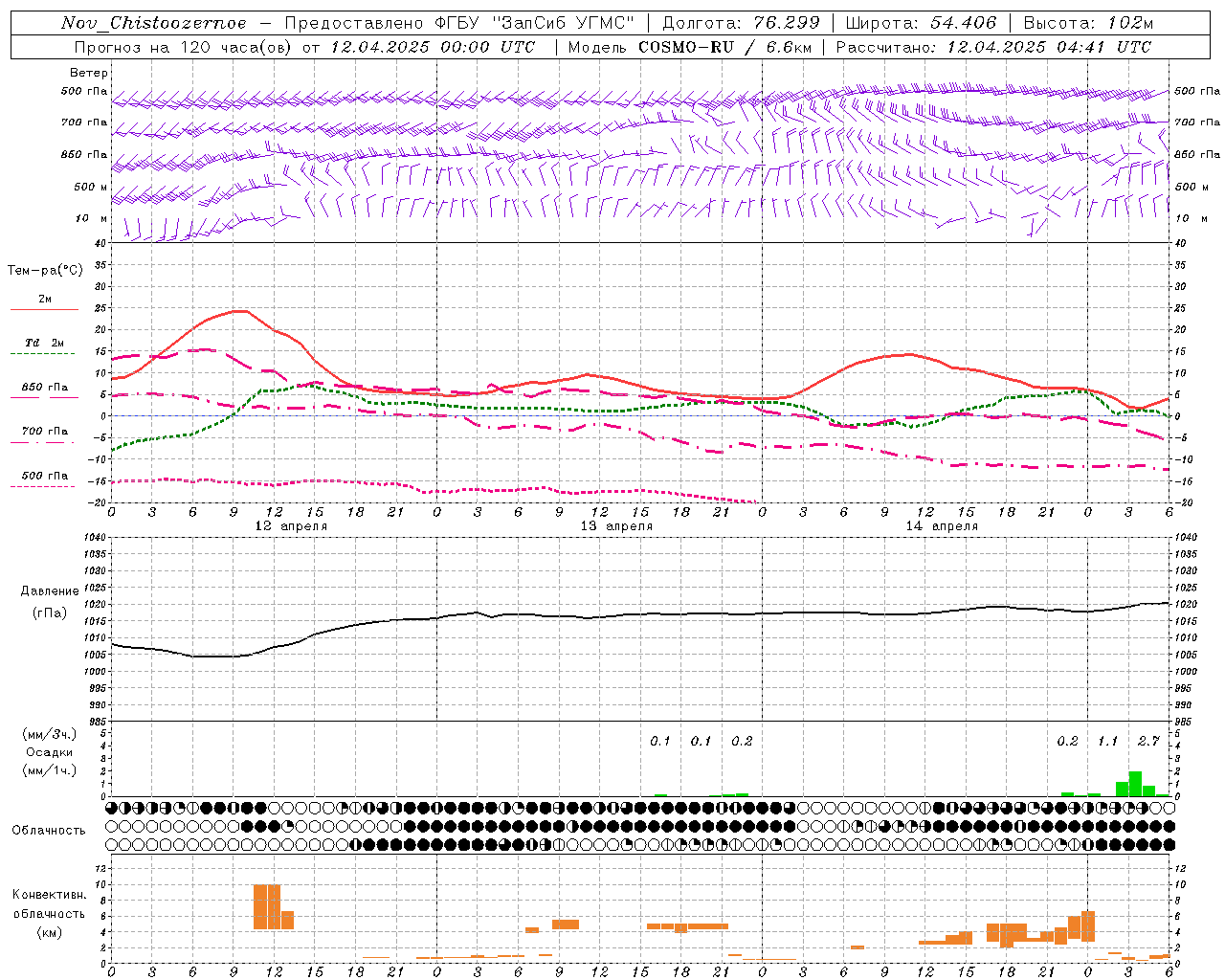Click the Осадки precipitation label

pos(50,752)
